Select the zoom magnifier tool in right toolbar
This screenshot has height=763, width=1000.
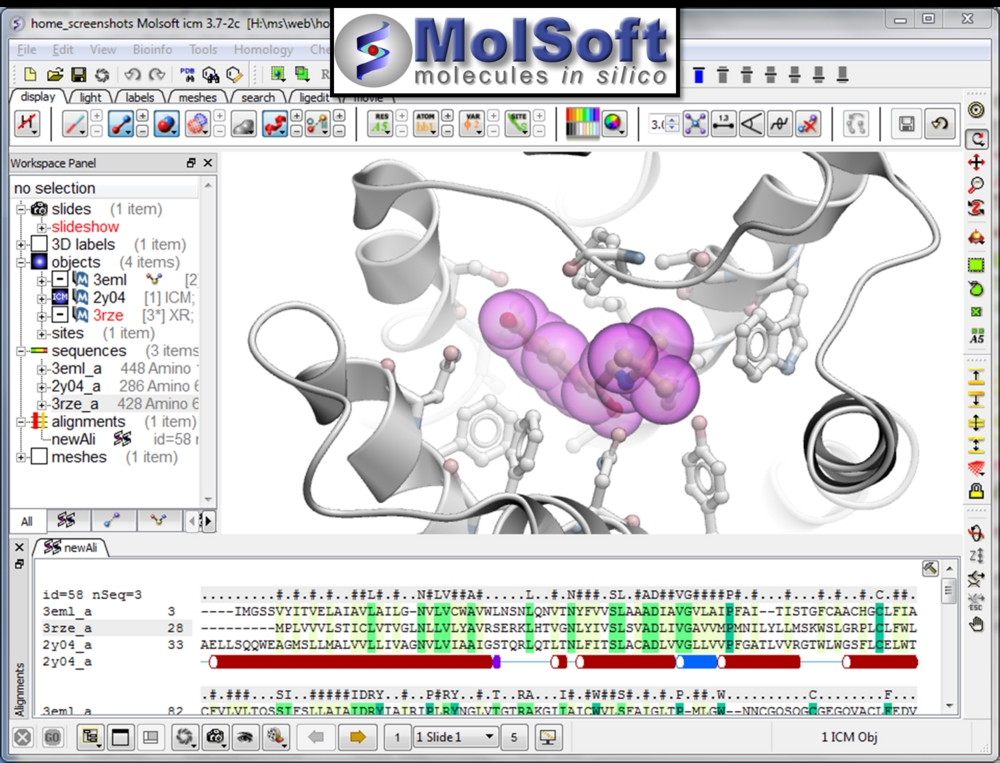click(976, 185)
